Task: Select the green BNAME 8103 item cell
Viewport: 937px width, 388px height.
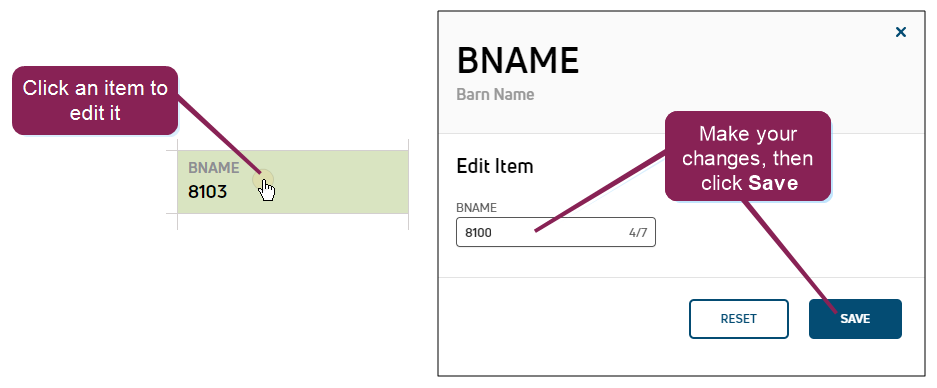Action: click(x=293, y=182)
